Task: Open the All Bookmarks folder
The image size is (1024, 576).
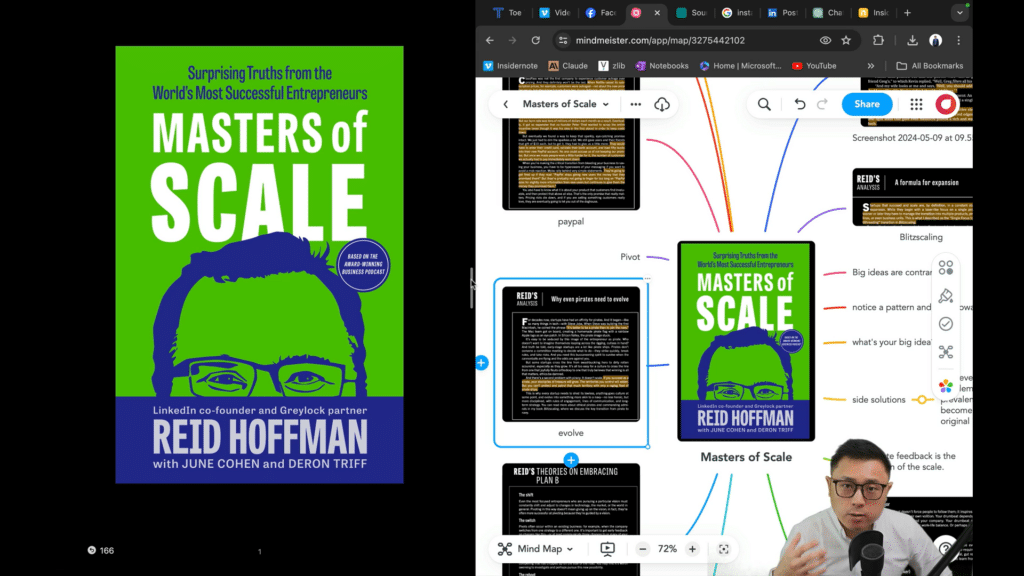Action: [x=930, y=66]
